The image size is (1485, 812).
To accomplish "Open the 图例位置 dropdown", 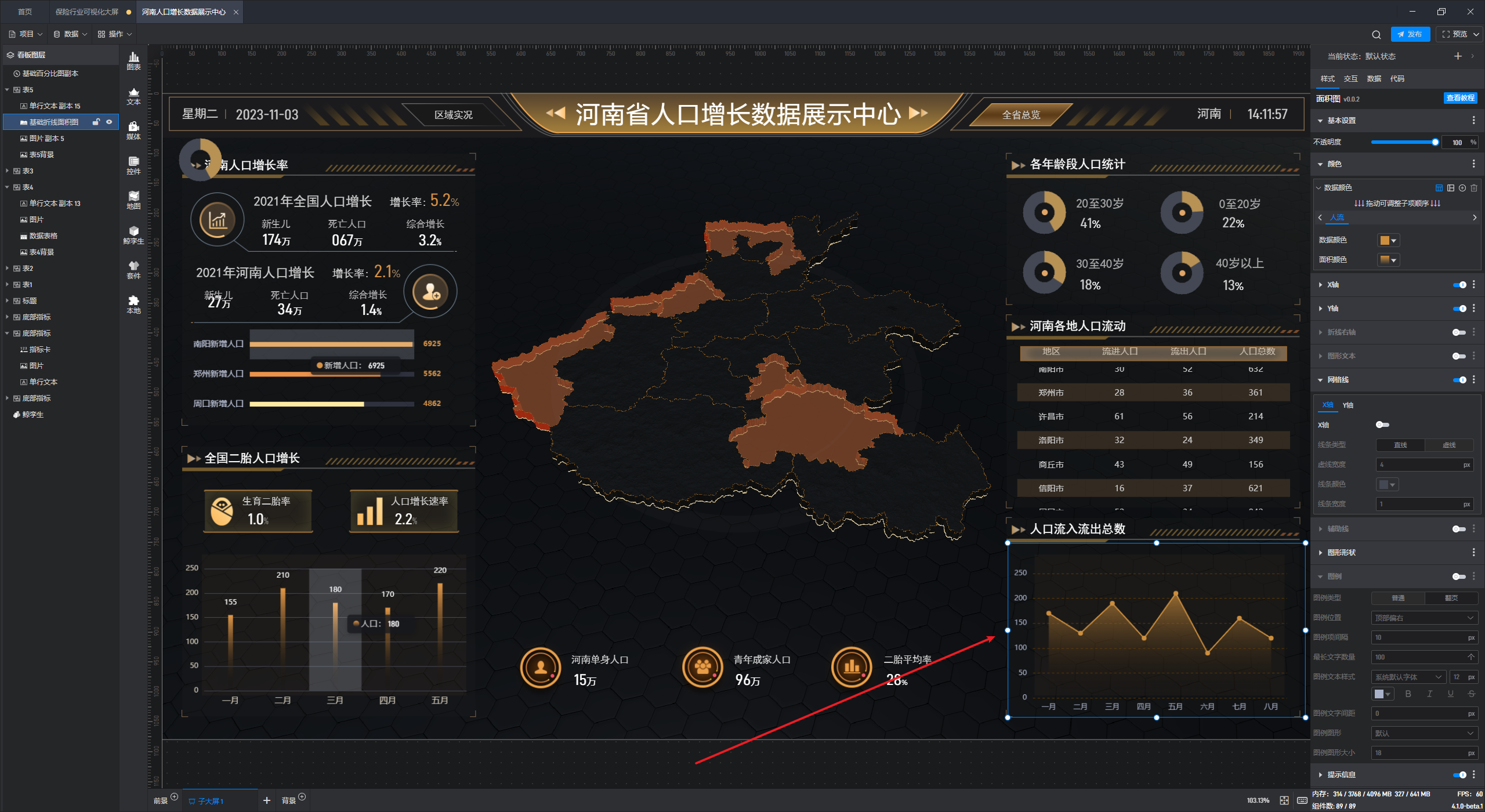I will coord(1424,618).
